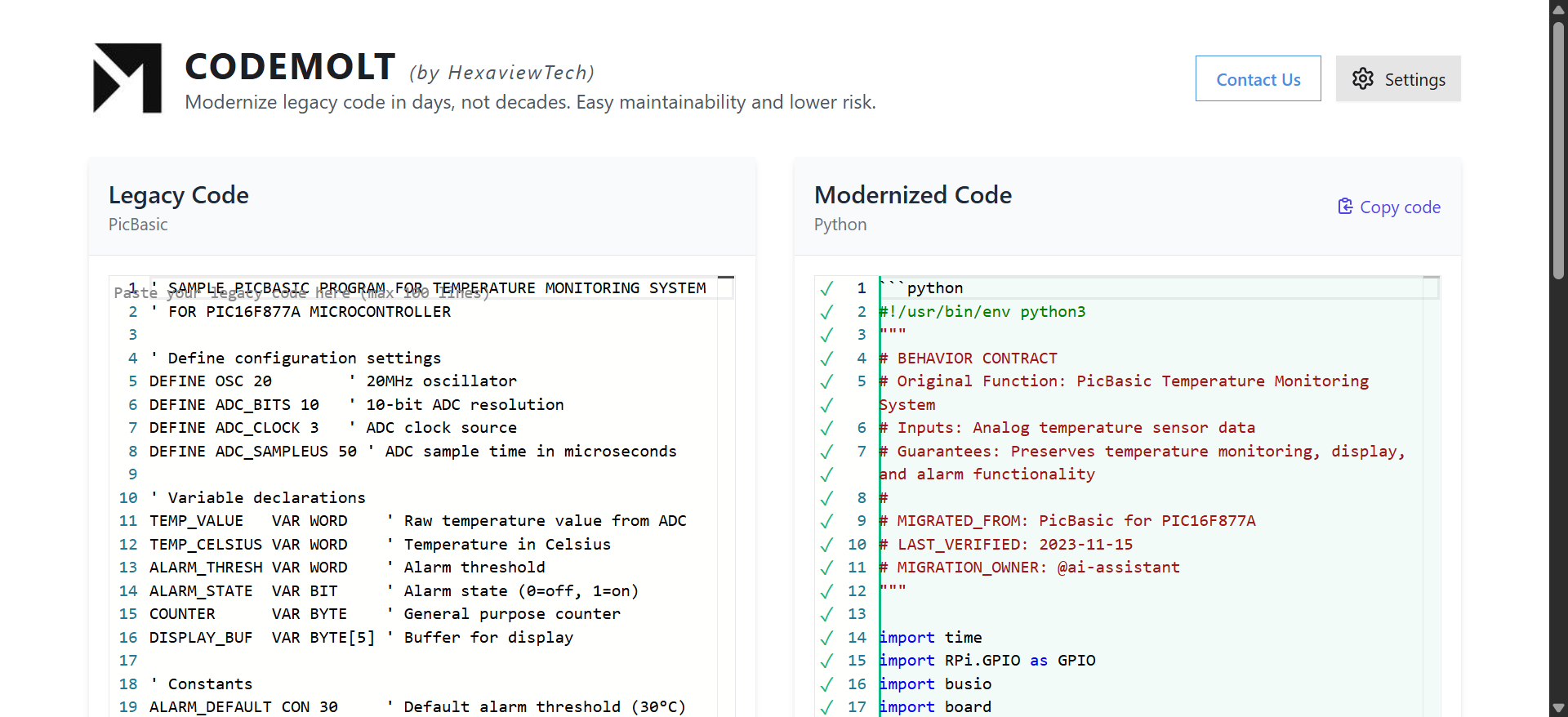Image resolution: width=1568 pixels, height=717 pixels.
Task: Click the Settings gear icon
Action: 1362,79
